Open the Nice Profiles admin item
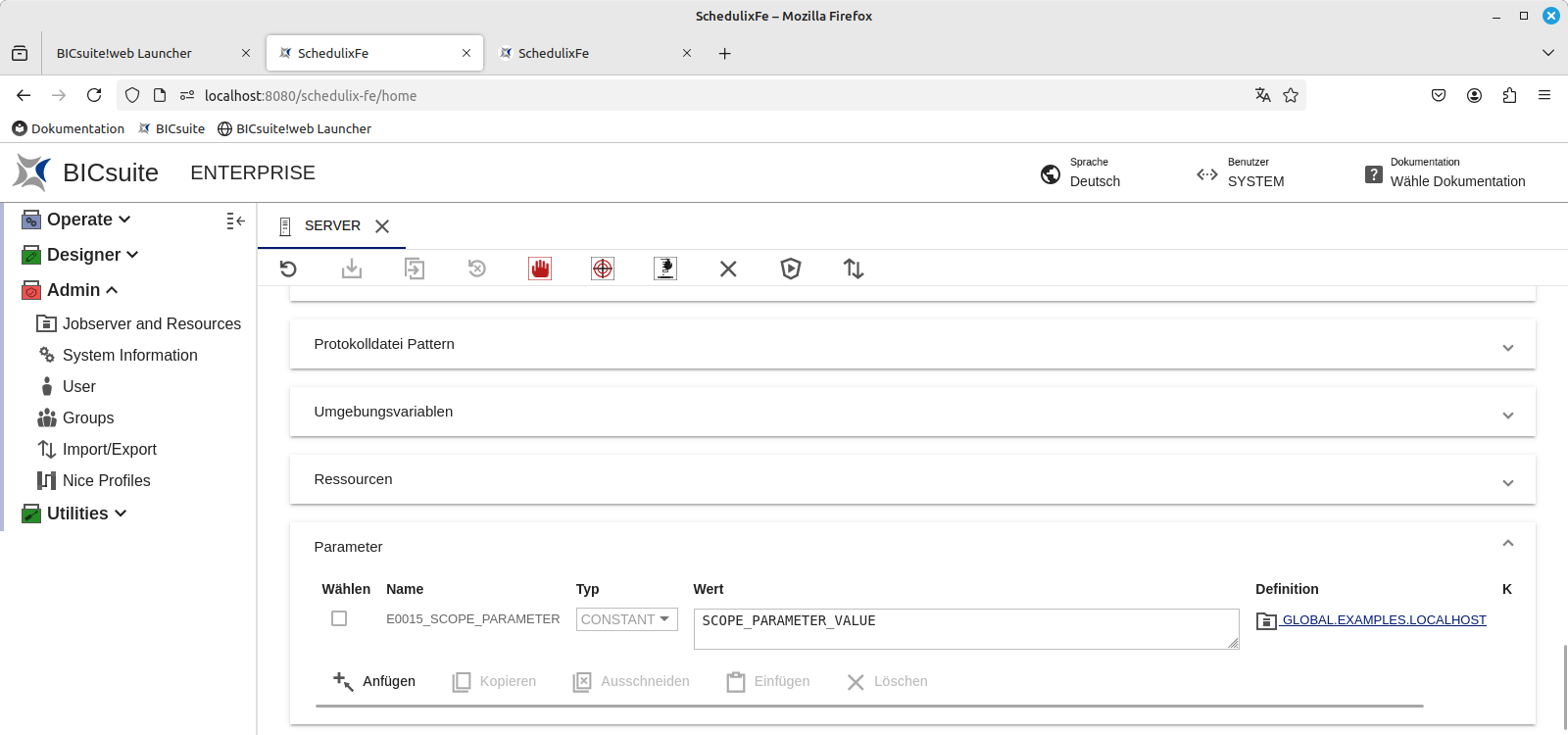The width and height of the screenshot is (1568, 735). click(106, 480)
